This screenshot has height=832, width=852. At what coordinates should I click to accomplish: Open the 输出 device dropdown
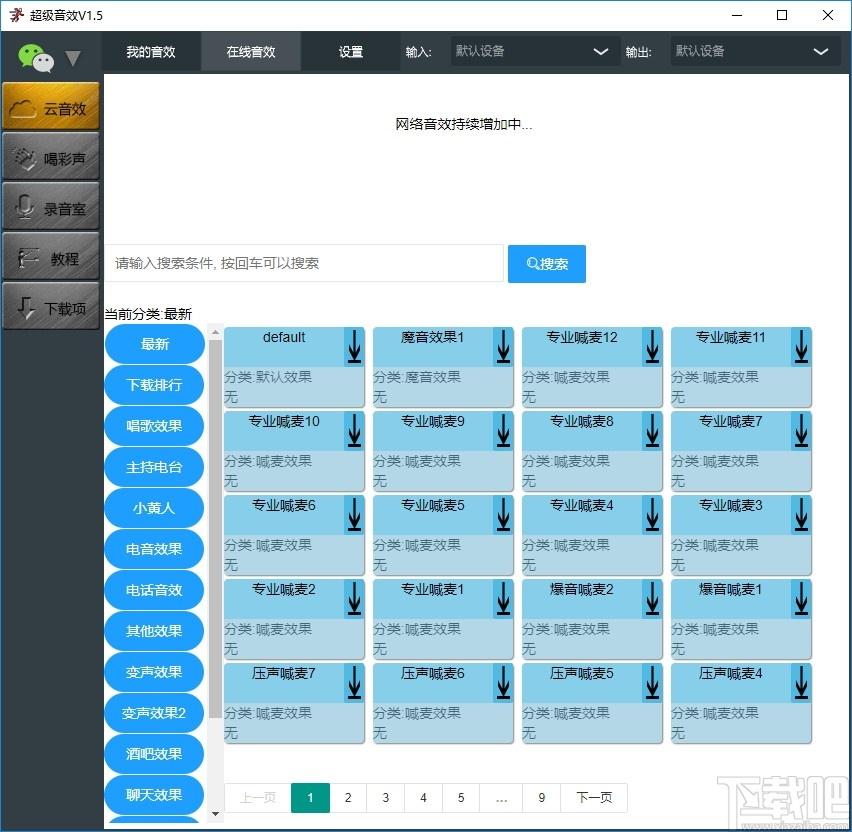point(755,51)
